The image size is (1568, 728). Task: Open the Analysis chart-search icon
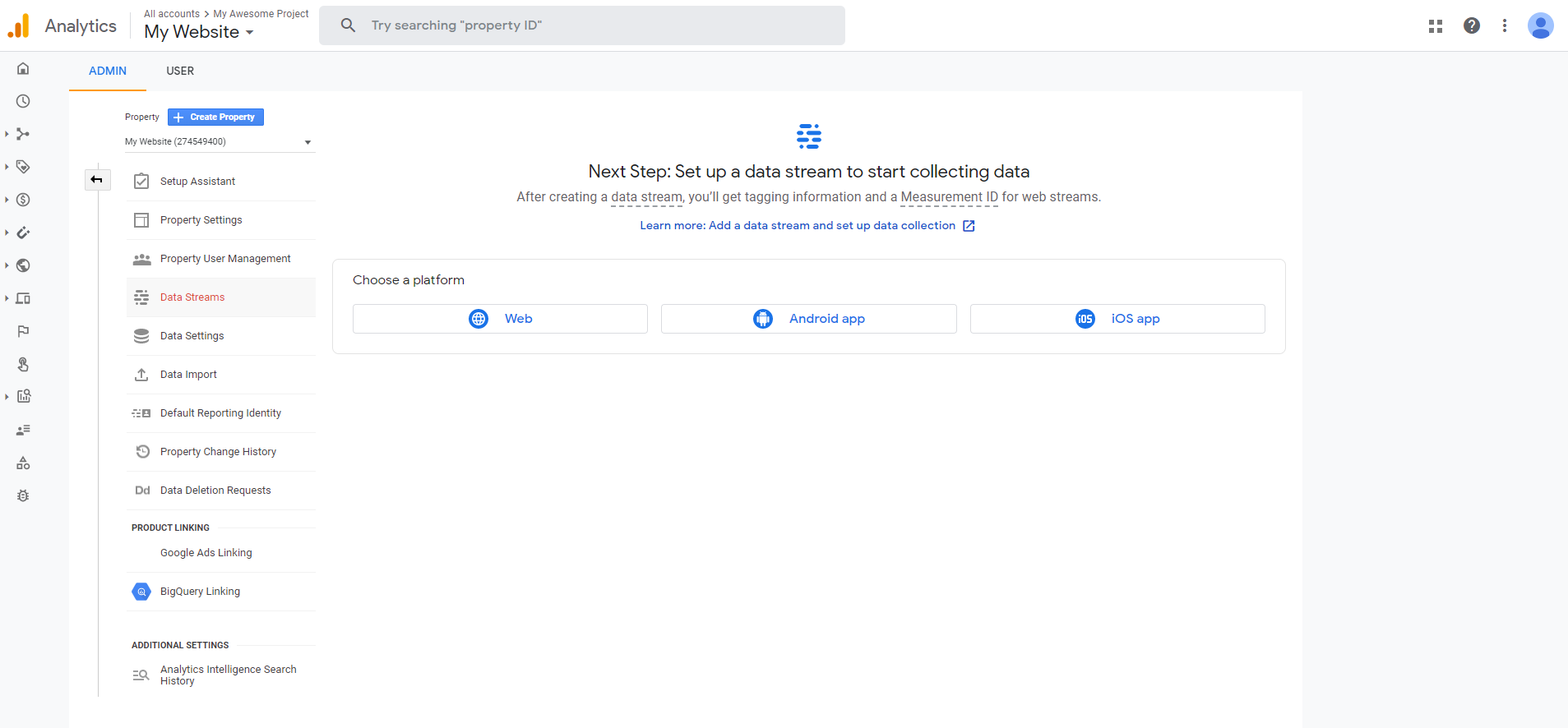click(x=23, y=397)
